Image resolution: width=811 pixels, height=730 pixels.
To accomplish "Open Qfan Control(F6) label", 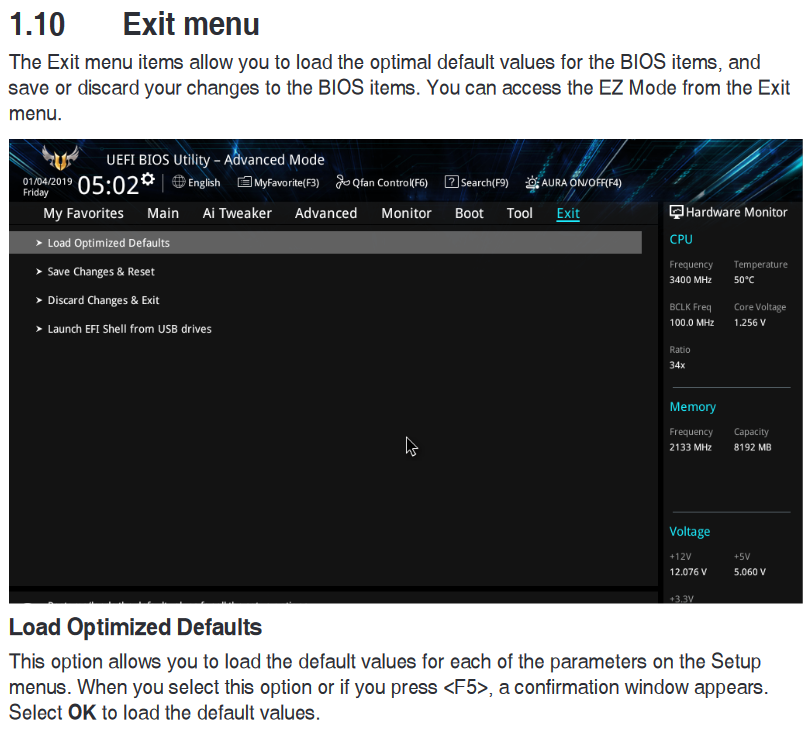I will 390,183.
